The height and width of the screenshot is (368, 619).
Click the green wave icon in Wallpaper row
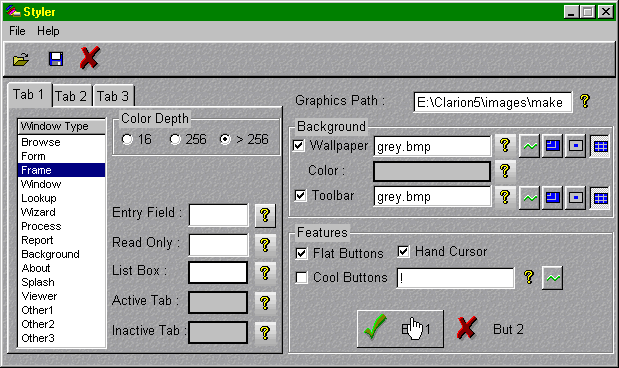pyautogui.click(x=529, y=146)
